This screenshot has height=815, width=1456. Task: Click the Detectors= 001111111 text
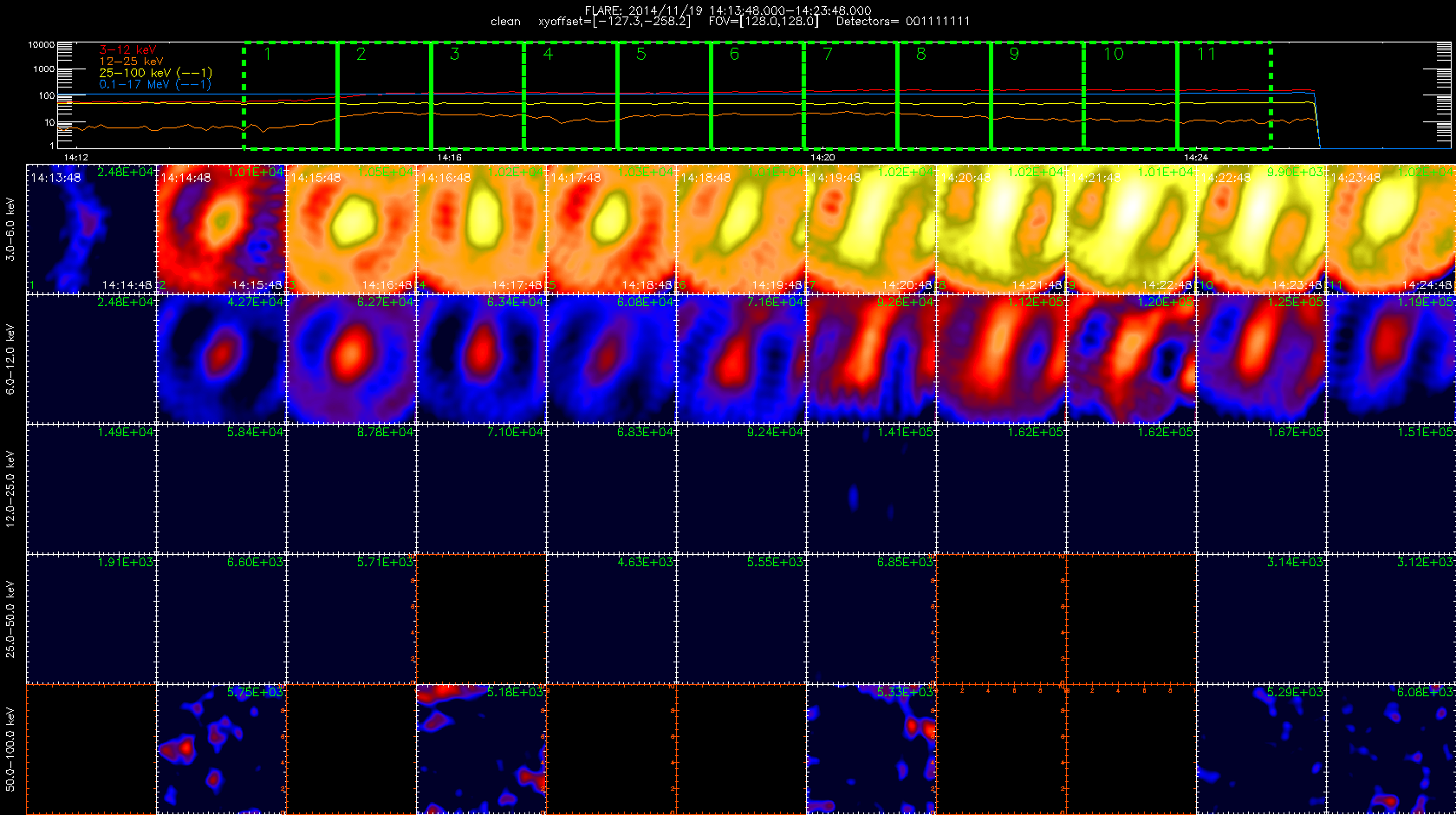tap(903, 22)
